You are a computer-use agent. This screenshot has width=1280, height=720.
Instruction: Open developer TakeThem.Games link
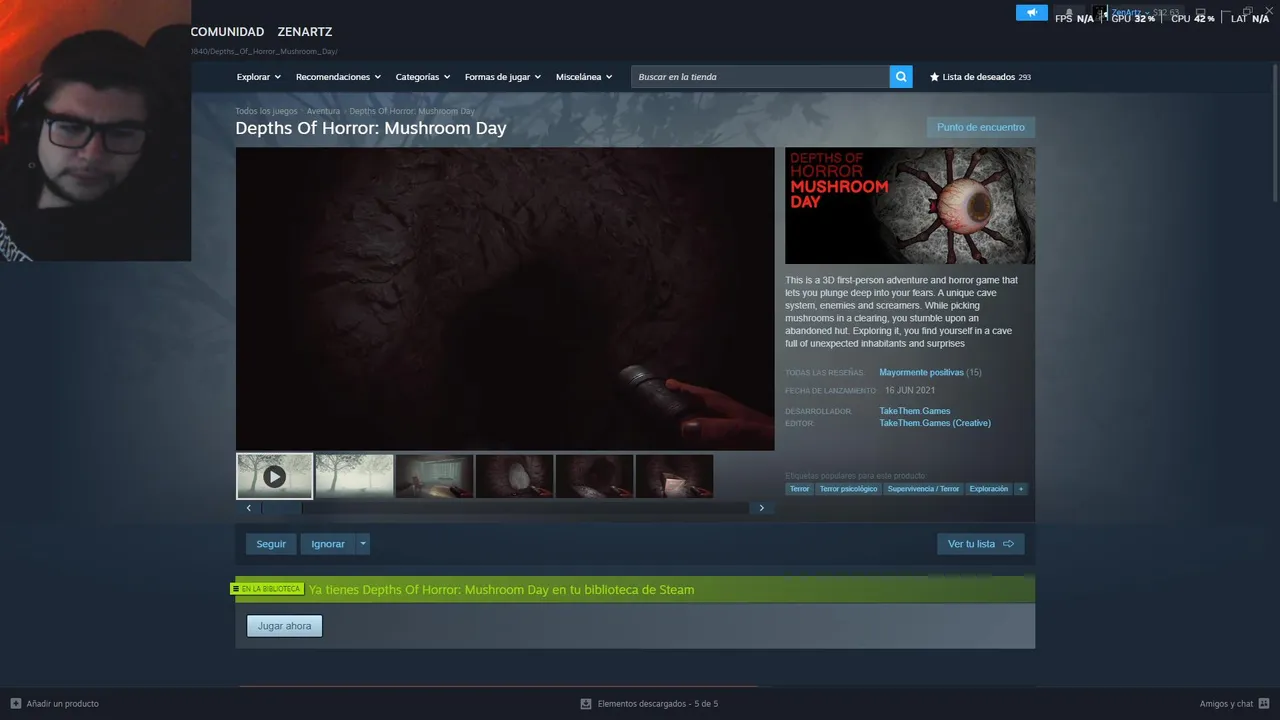[915, 411]
